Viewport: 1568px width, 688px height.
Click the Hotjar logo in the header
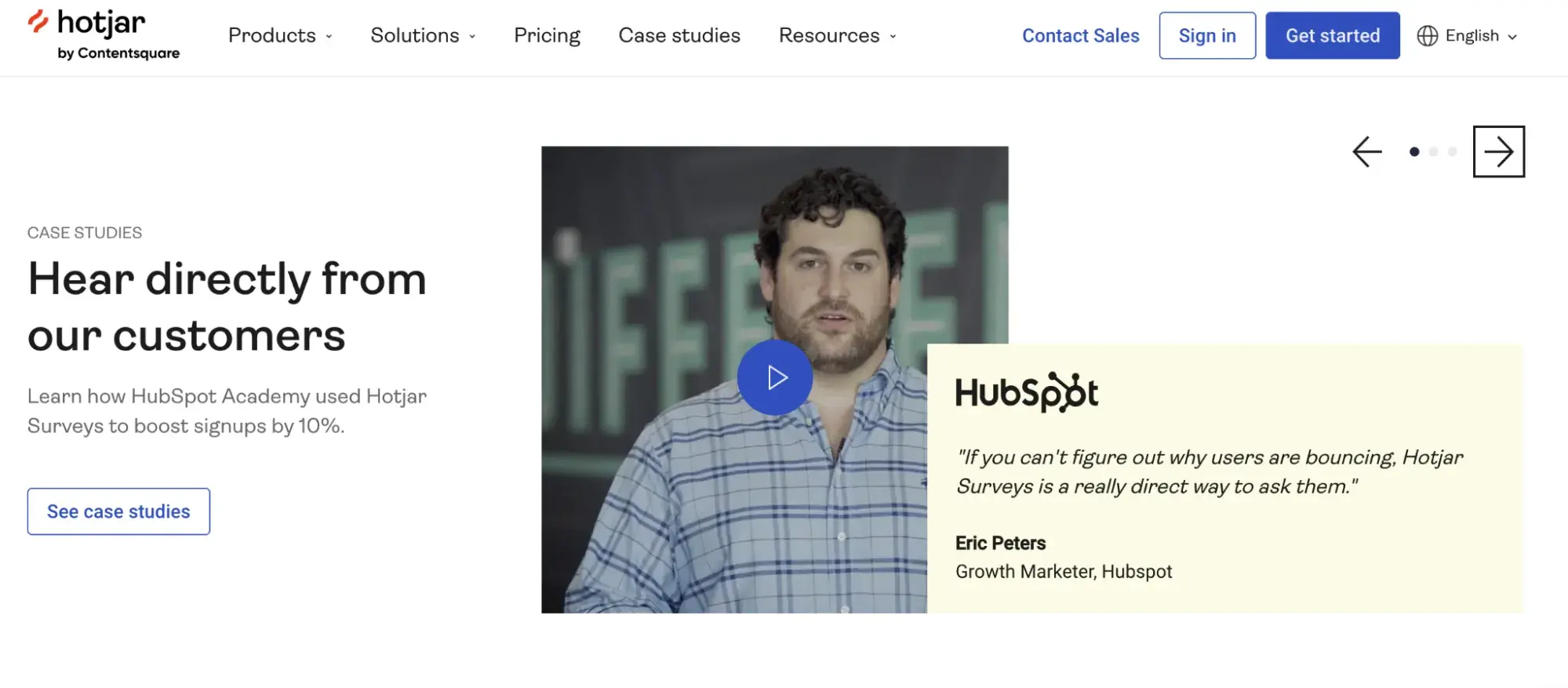click(x=104, y=35)
